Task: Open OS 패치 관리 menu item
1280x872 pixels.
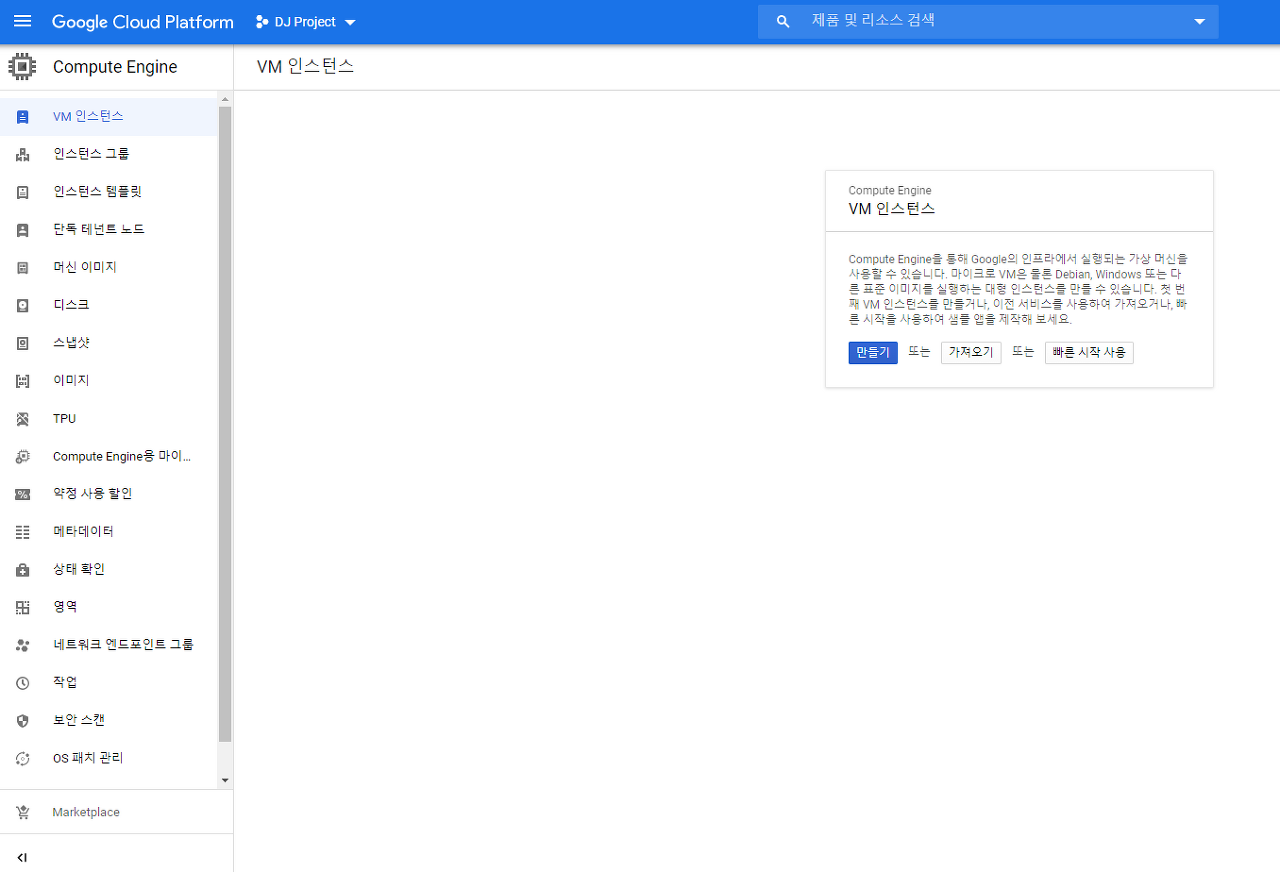Action: (x=109, y=759)
